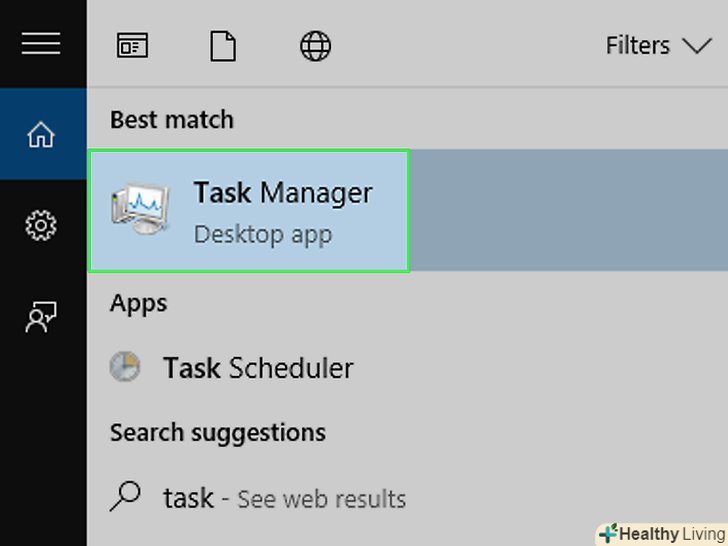
Task: Click the chevron arrow next to Filters
Action: click(695, 46)
